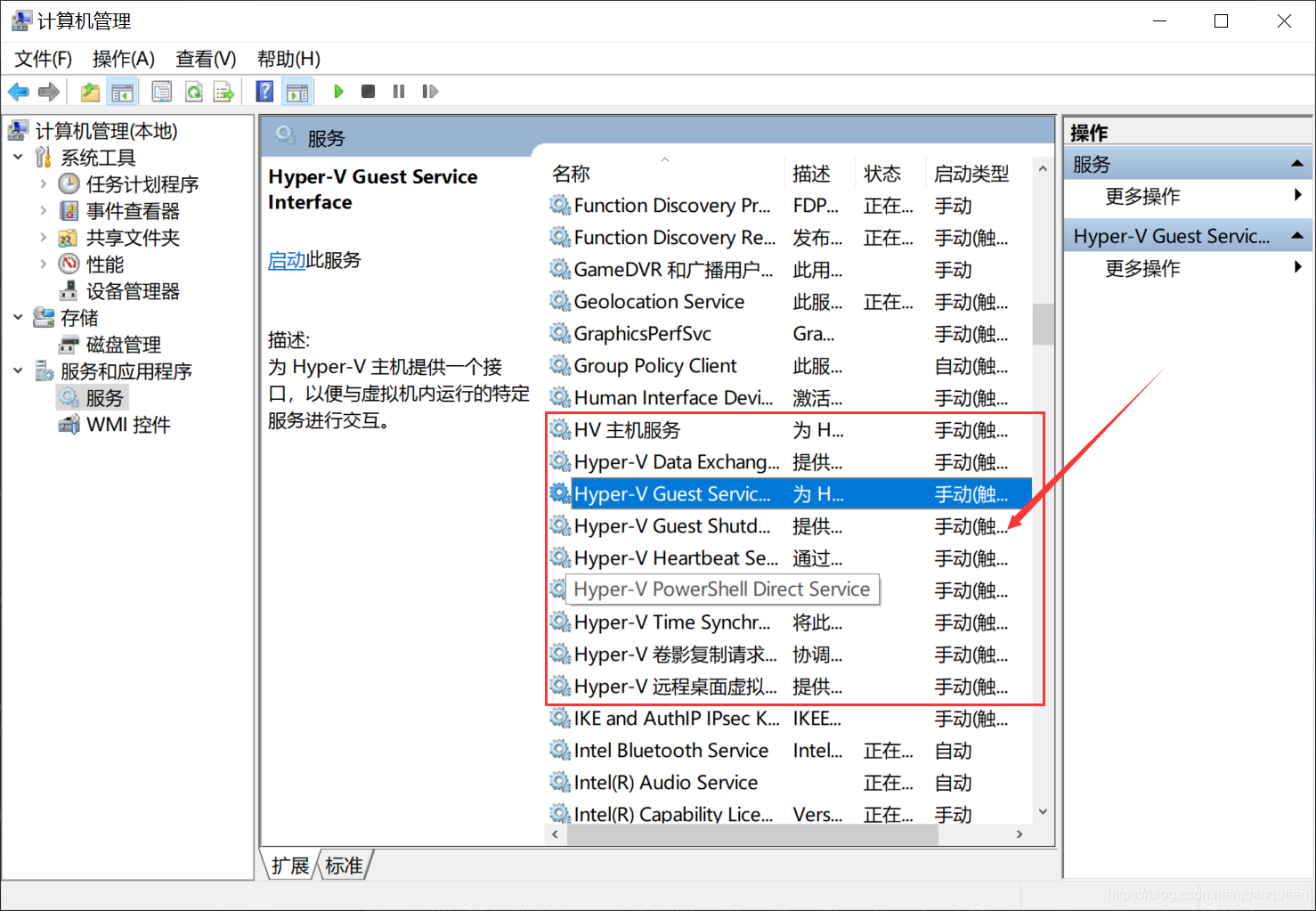The width and height of the screenshot is (1316, 911).
Task: Open the 操作(A) menu
Action: click(124, 59)
